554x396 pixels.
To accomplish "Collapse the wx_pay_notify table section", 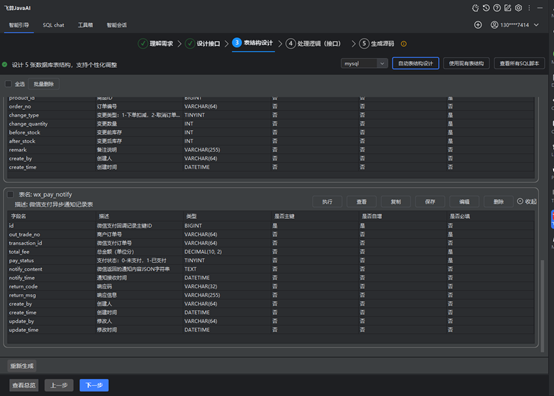I will [526, 201].
